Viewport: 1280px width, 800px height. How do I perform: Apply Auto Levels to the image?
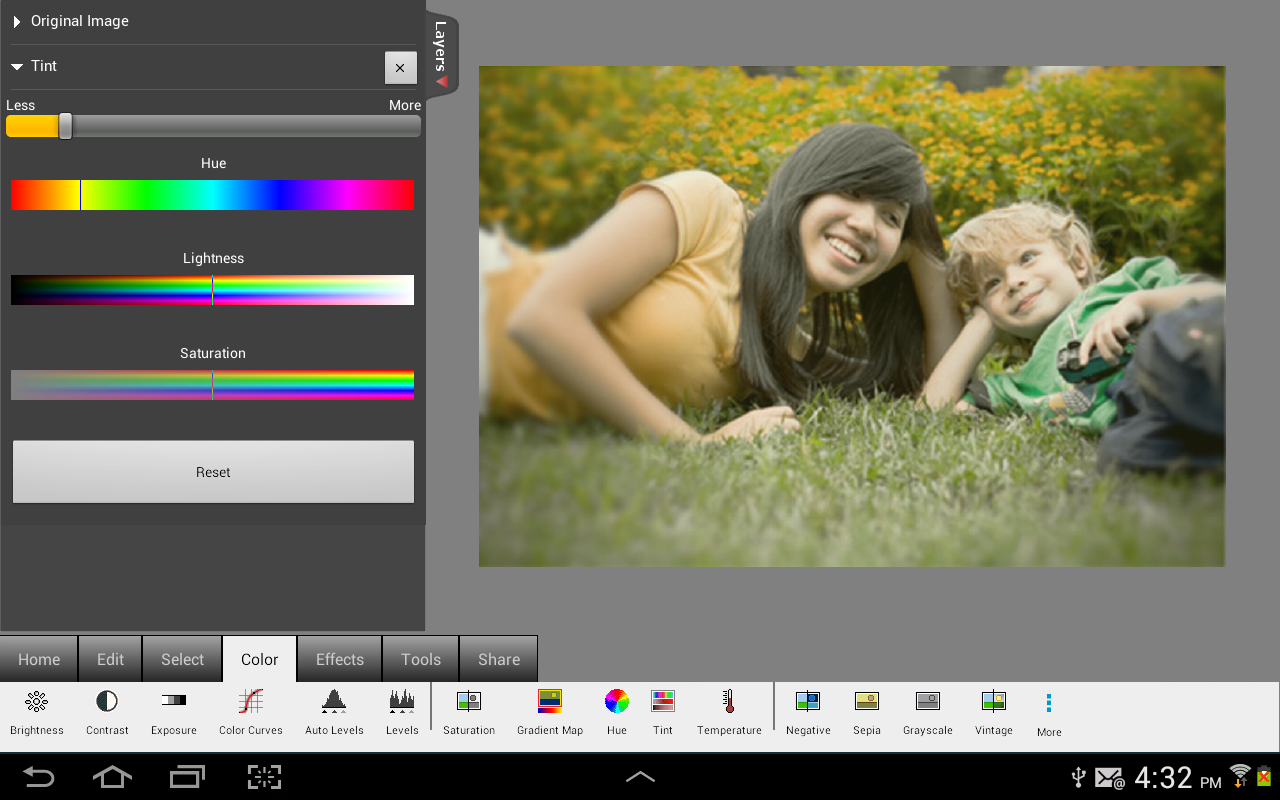pos(334,711)
